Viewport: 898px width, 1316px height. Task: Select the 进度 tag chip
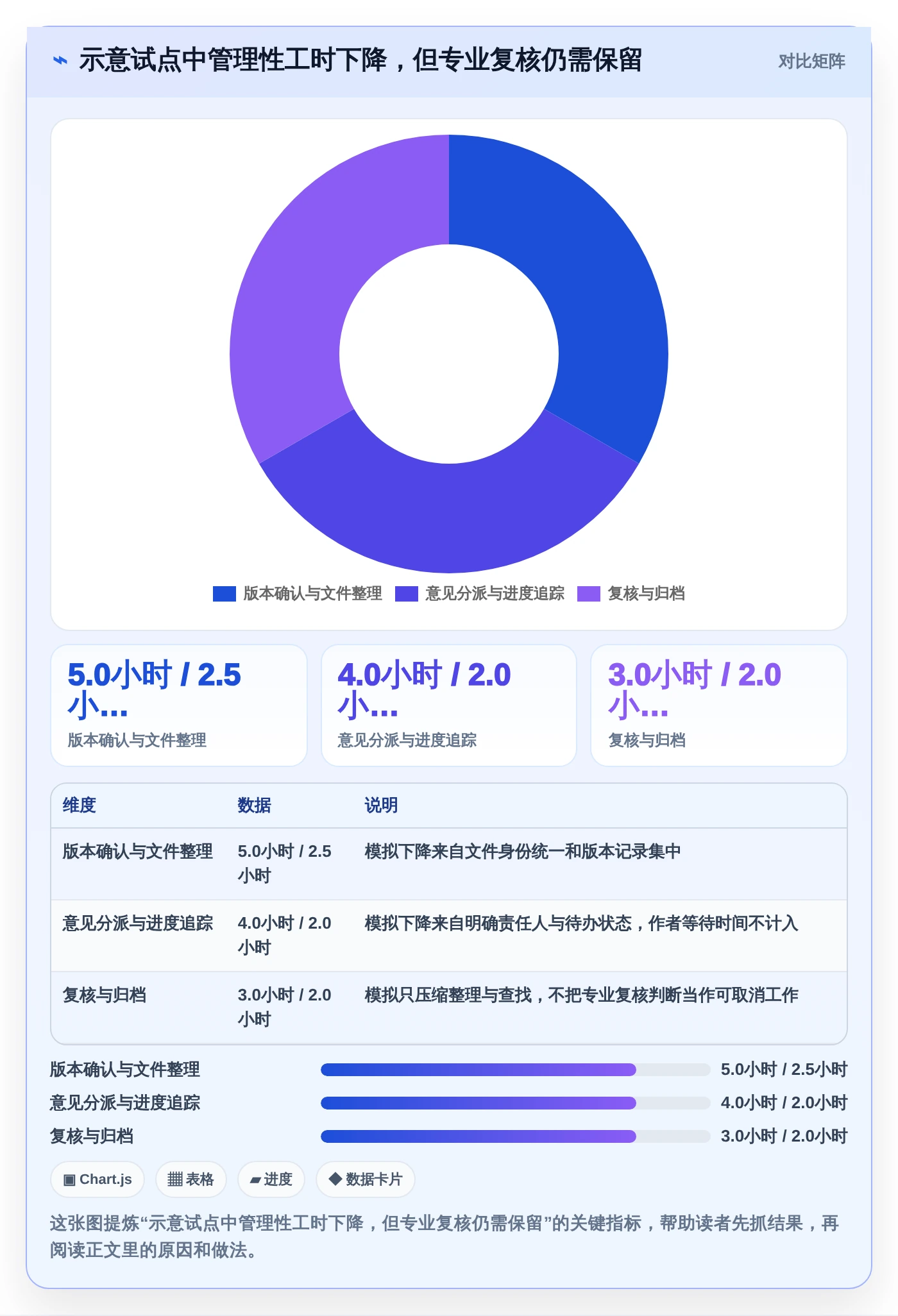click(x=271, y=1179)
